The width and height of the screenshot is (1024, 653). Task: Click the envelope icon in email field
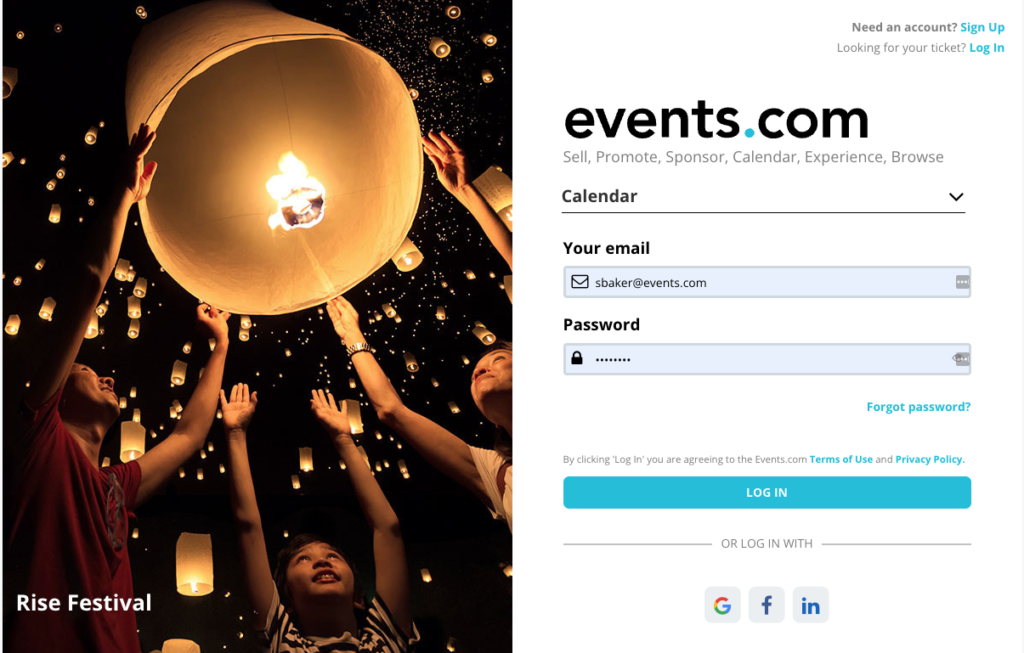point(580,282)
